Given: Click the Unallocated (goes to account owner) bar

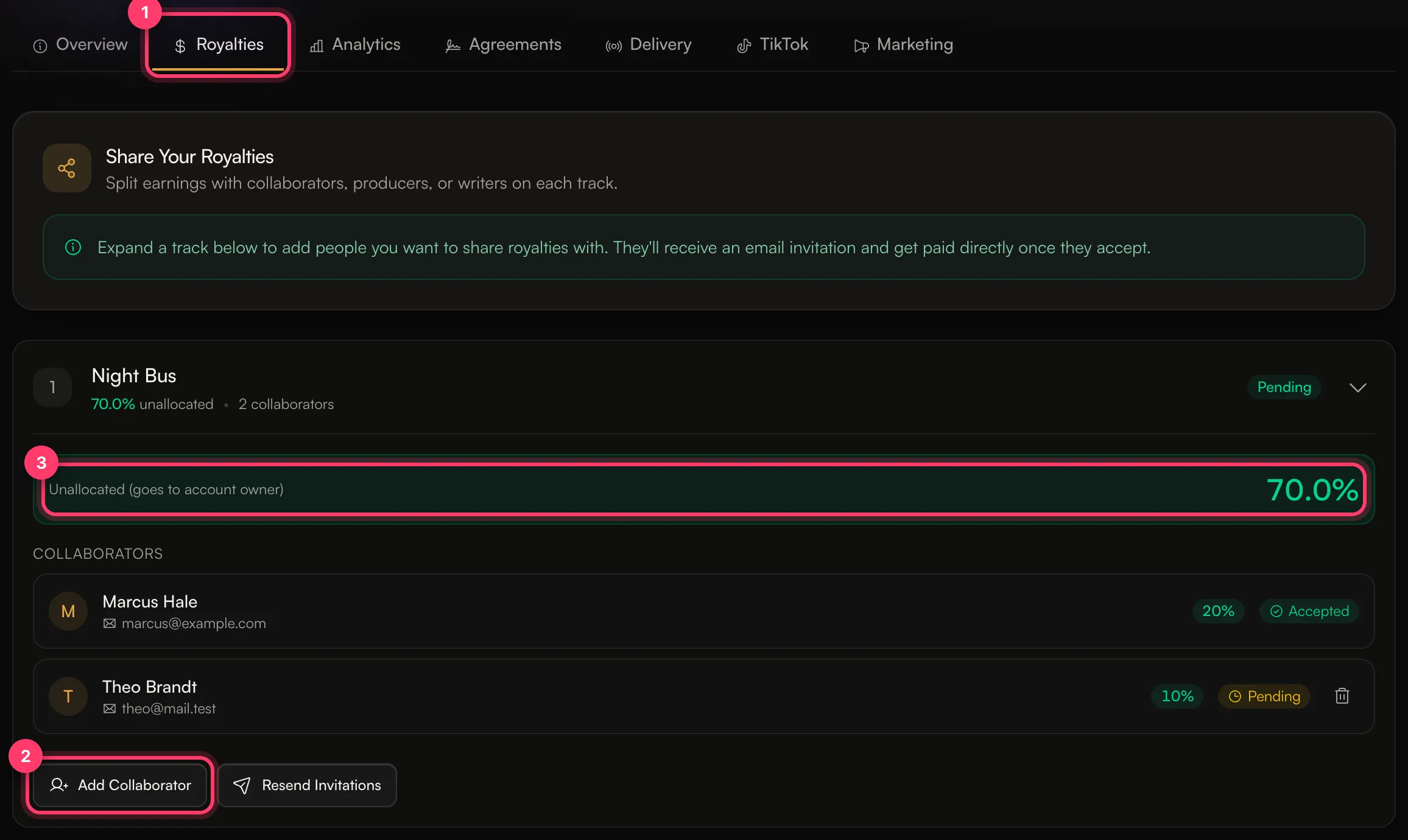Looking at the screenshot, I should (704, 489).
